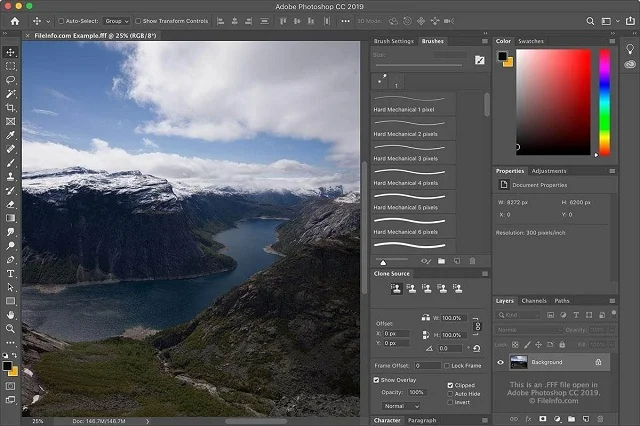The width and height of the screenshot is (640, 426).
Task: Select the Path Selection tool
Action: point(10,287)
